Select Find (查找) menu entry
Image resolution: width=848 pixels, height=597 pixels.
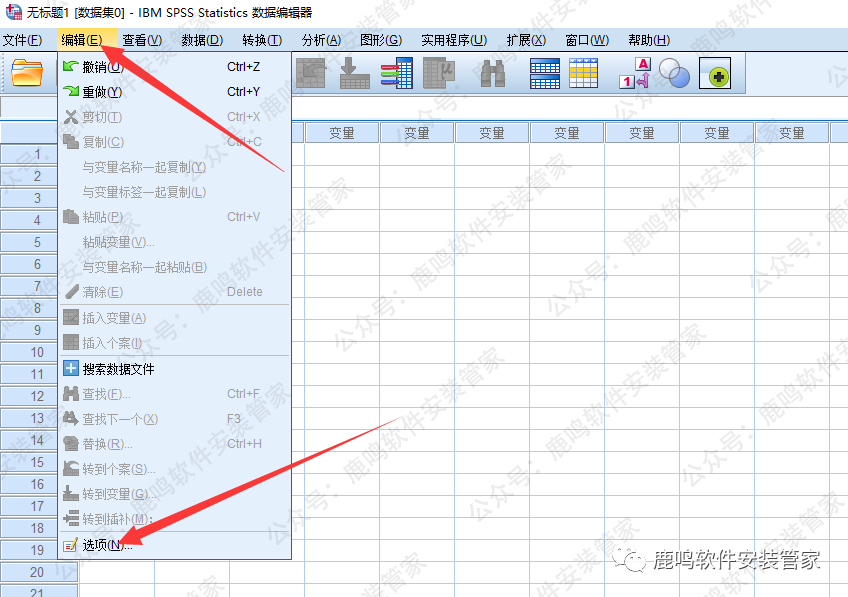click(x=174, y=394)
